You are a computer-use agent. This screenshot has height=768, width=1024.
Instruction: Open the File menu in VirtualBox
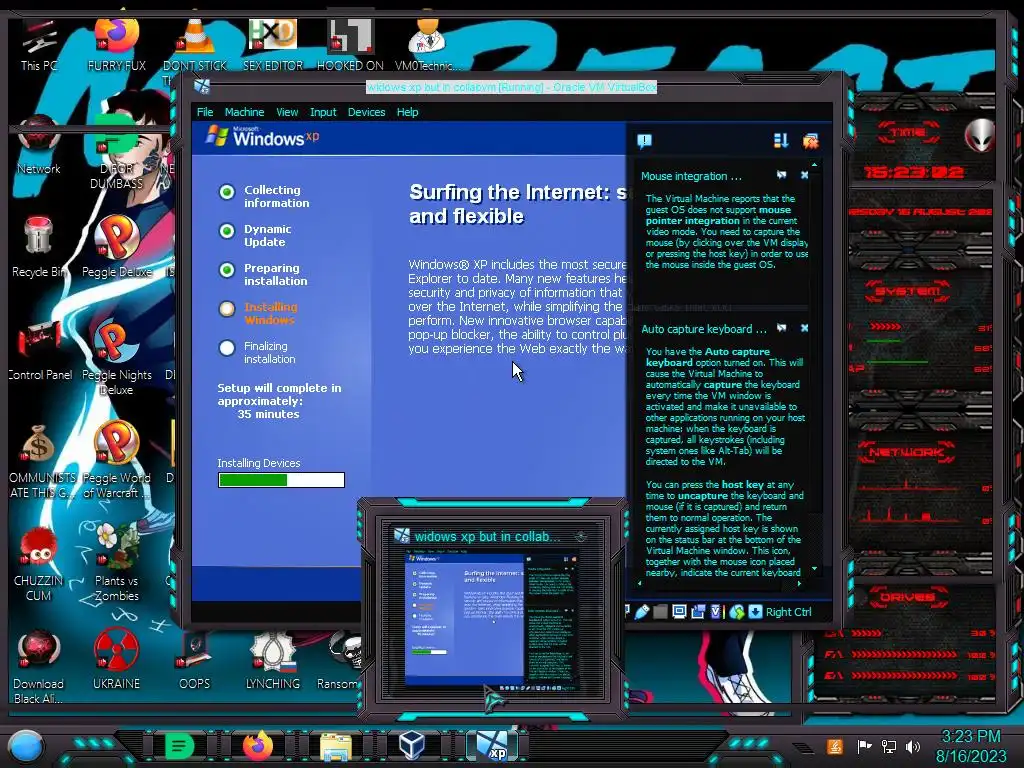tap(205, 112)
